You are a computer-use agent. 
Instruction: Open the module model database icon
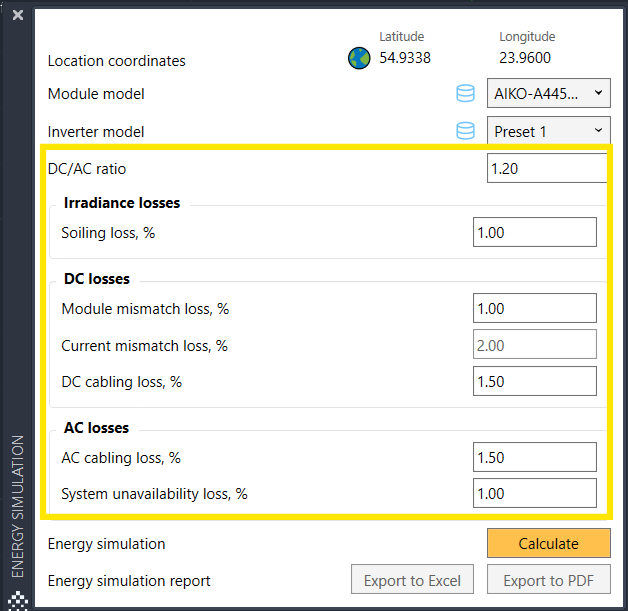(465, 94)
